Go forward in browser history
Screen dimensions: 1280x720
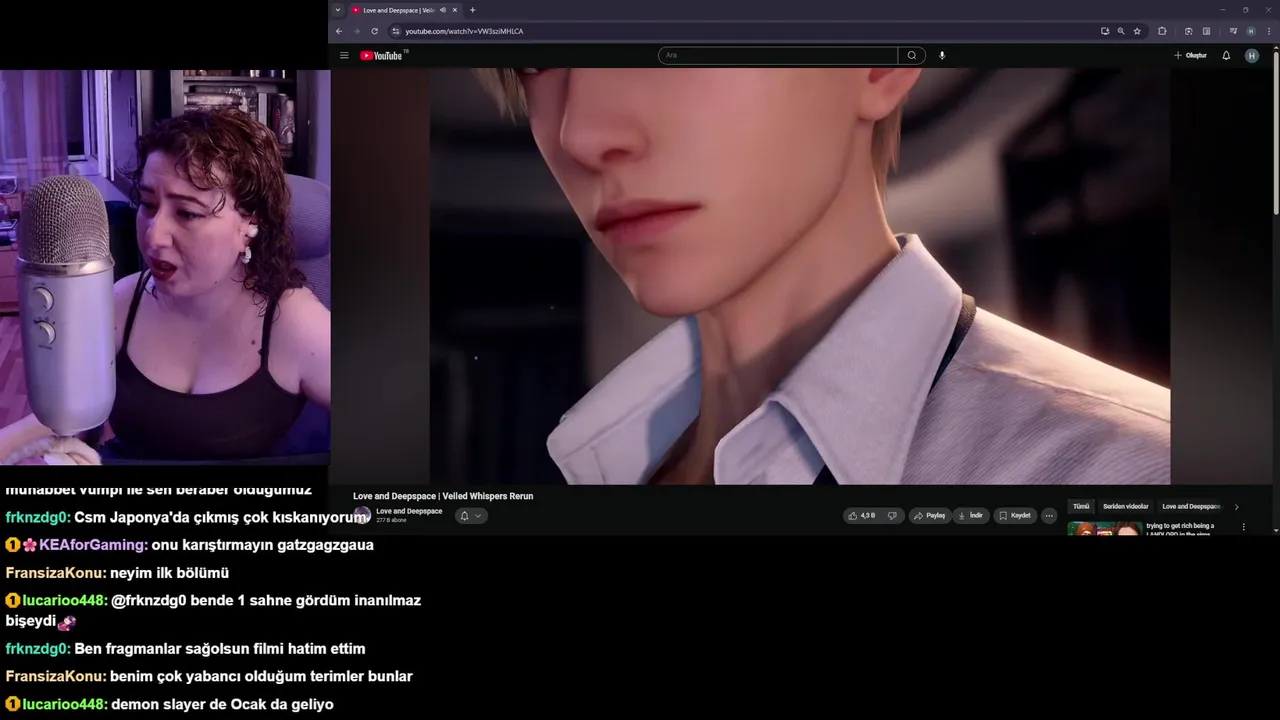point(356,31)
